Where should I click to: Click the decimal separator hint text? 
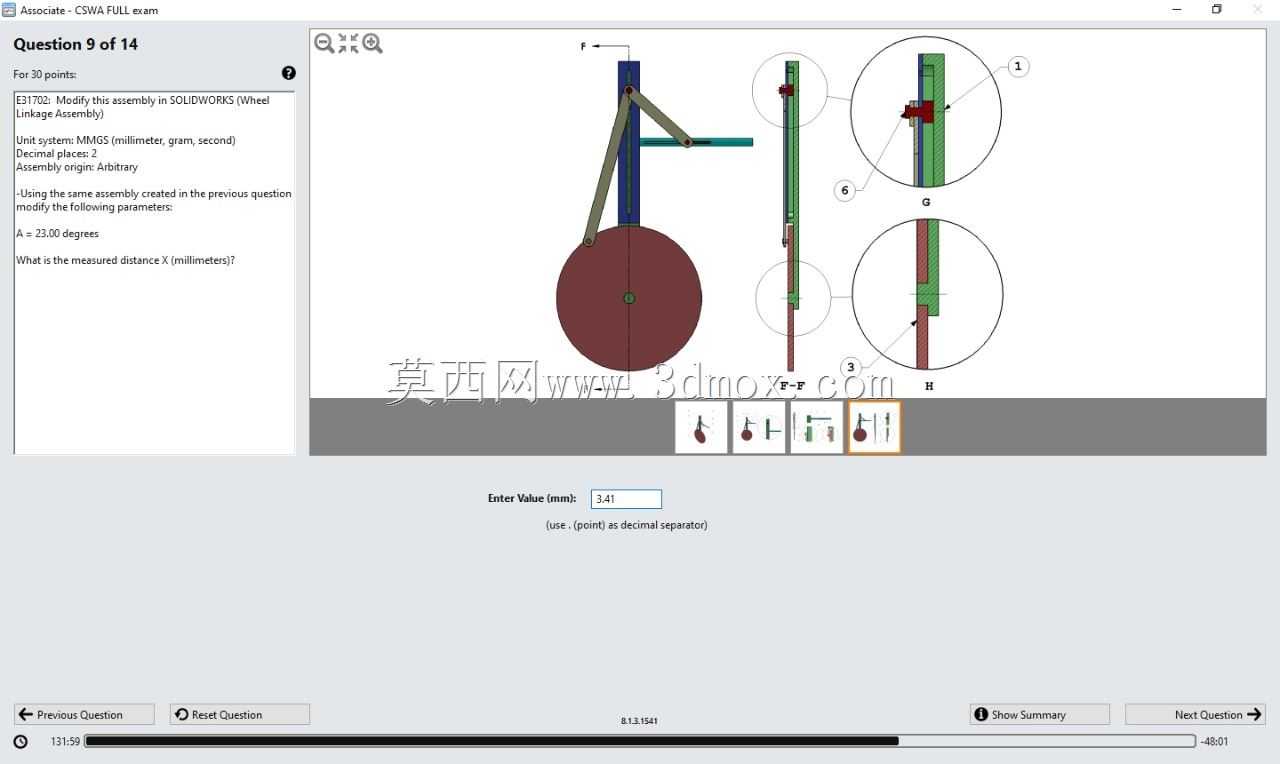pyautogui.click(x=626, y=524)
